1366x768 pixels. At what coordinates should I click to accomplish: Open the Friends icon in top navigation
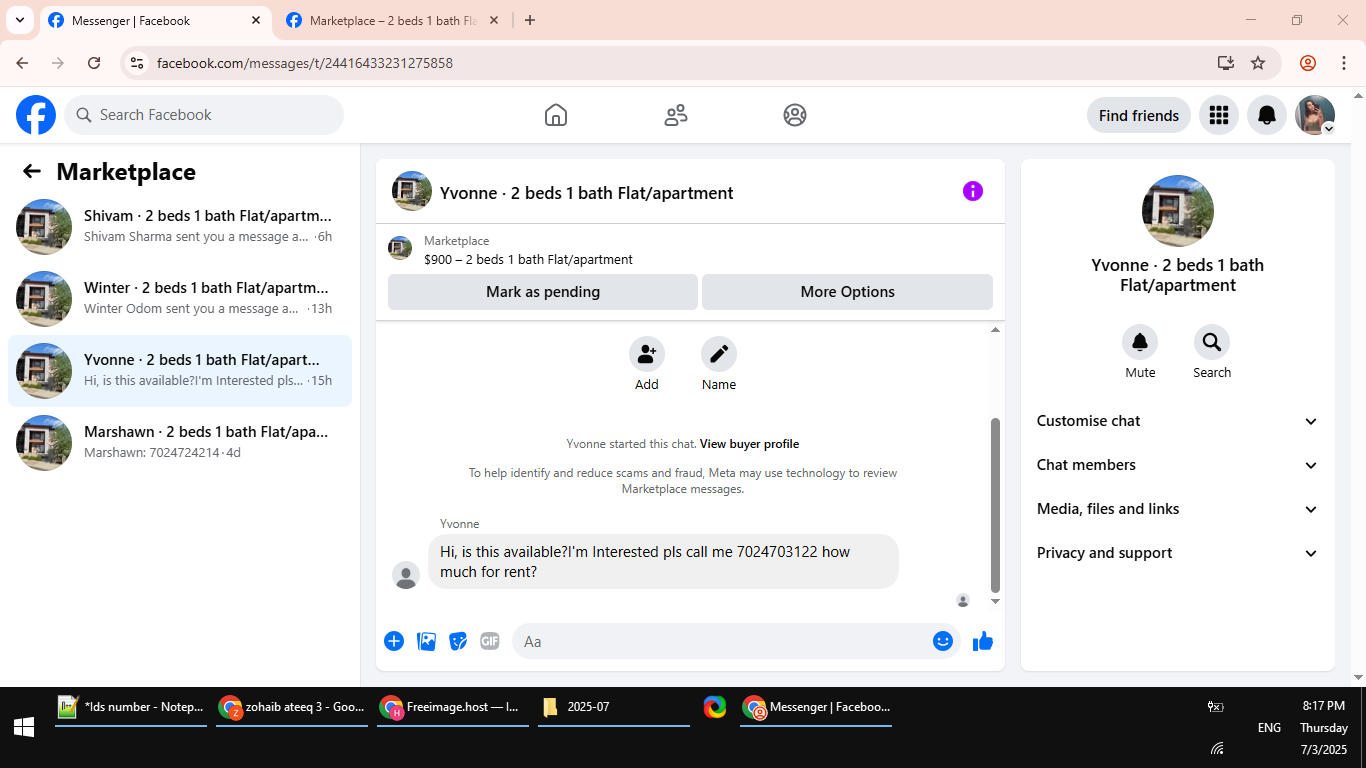[676, 115]
